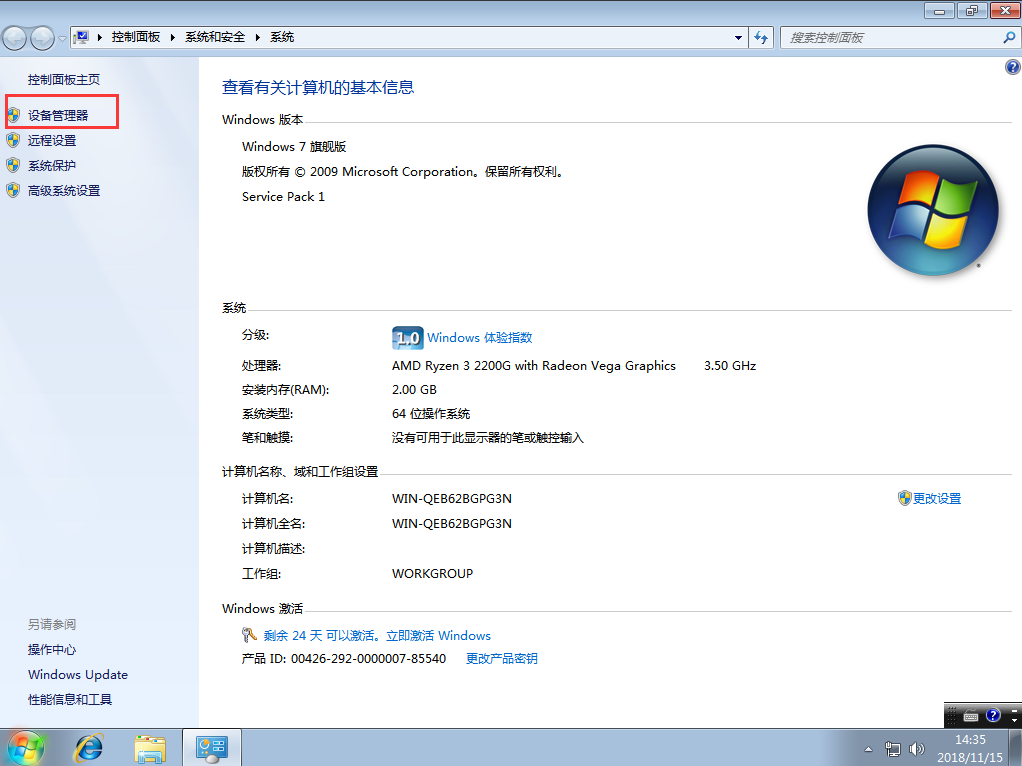Click the Back navigation arrow button
This screenshot has width=1022, height=766.
coord(14,38)
